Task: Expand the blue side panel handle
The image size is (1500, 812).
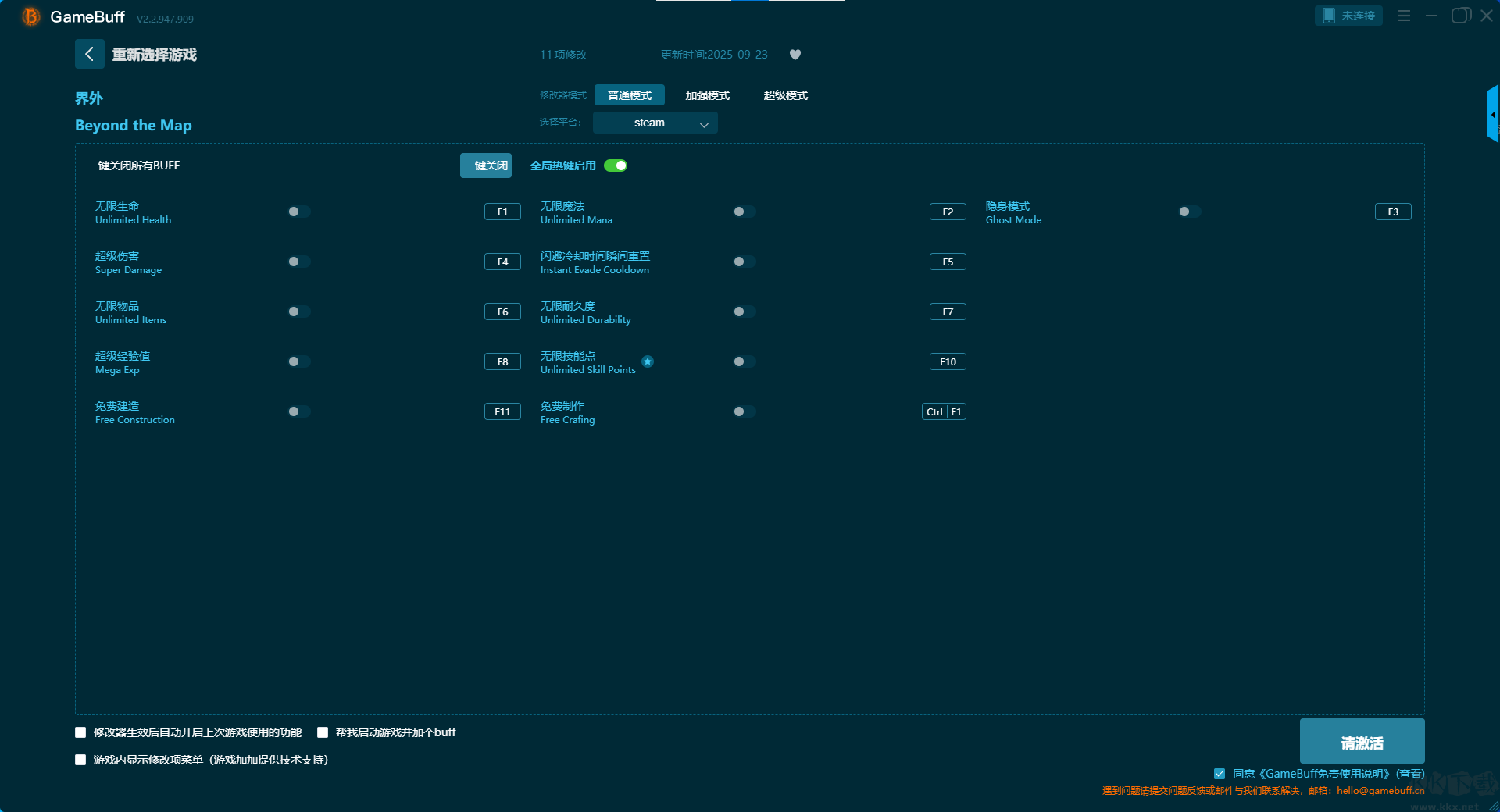Action: 1492,115
